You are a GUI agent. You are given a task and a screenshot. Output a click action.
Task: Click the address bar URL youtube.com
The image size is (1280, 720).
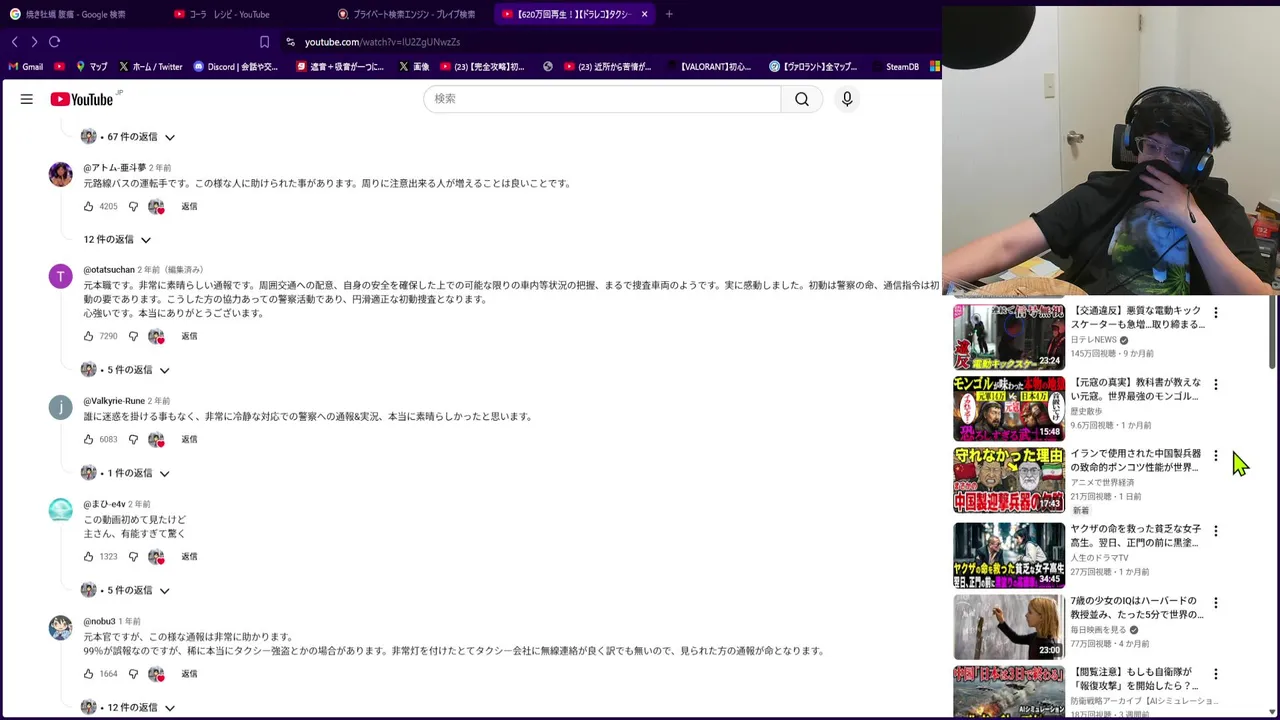(382, 42)
